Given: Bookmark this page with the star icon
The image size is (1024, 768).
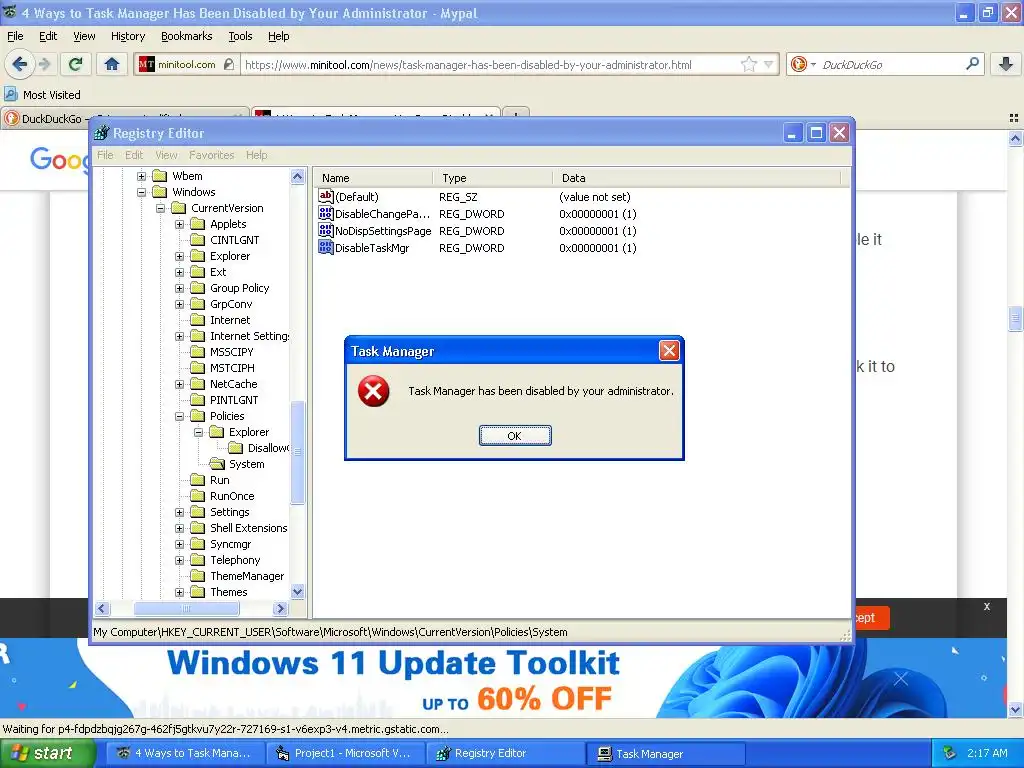Looking at the screenshot, I should point(748,64).
